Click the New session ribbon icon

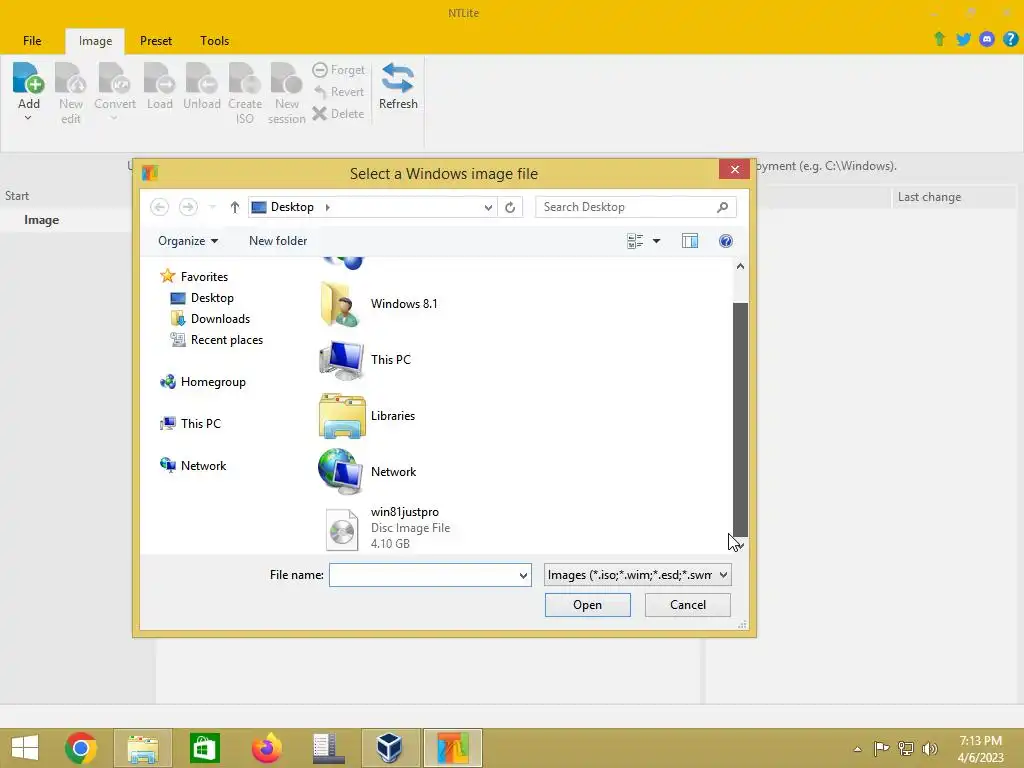click(287, 78)
